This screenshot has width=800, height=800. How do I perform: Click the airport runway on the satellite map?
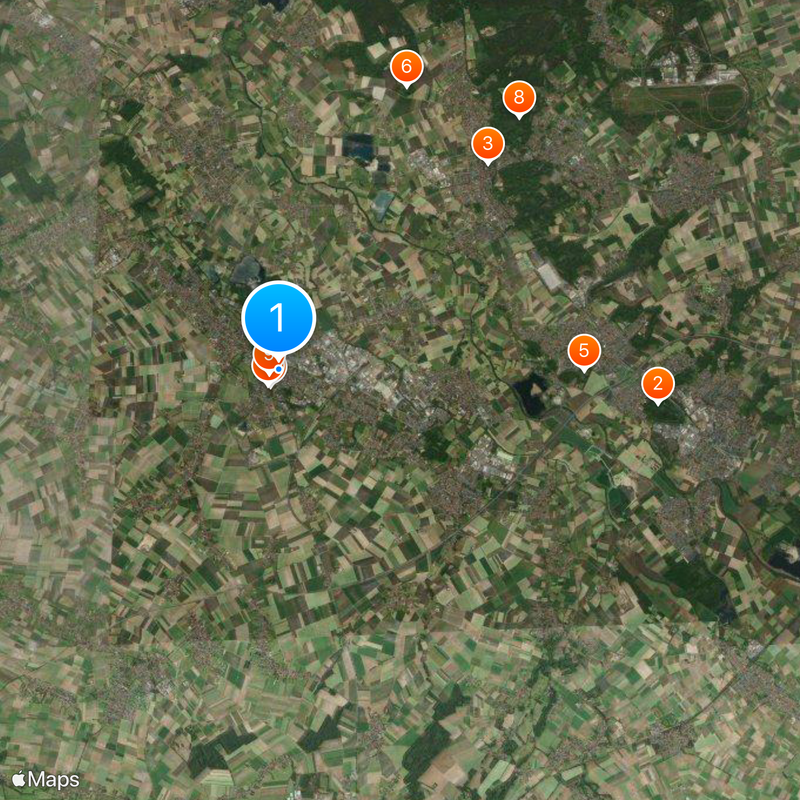686,80
